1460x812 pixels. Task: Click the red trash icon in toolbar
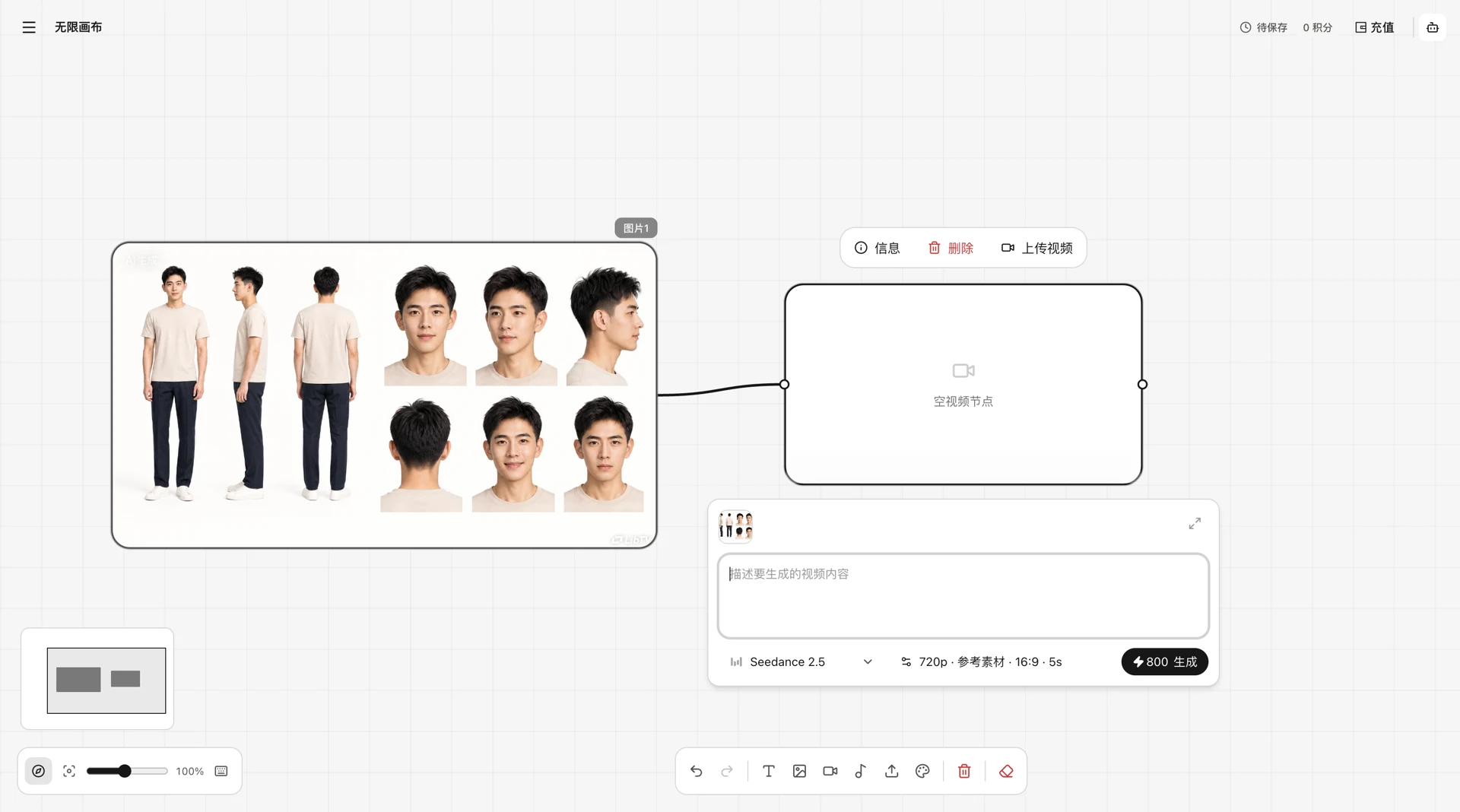[964, 771]
